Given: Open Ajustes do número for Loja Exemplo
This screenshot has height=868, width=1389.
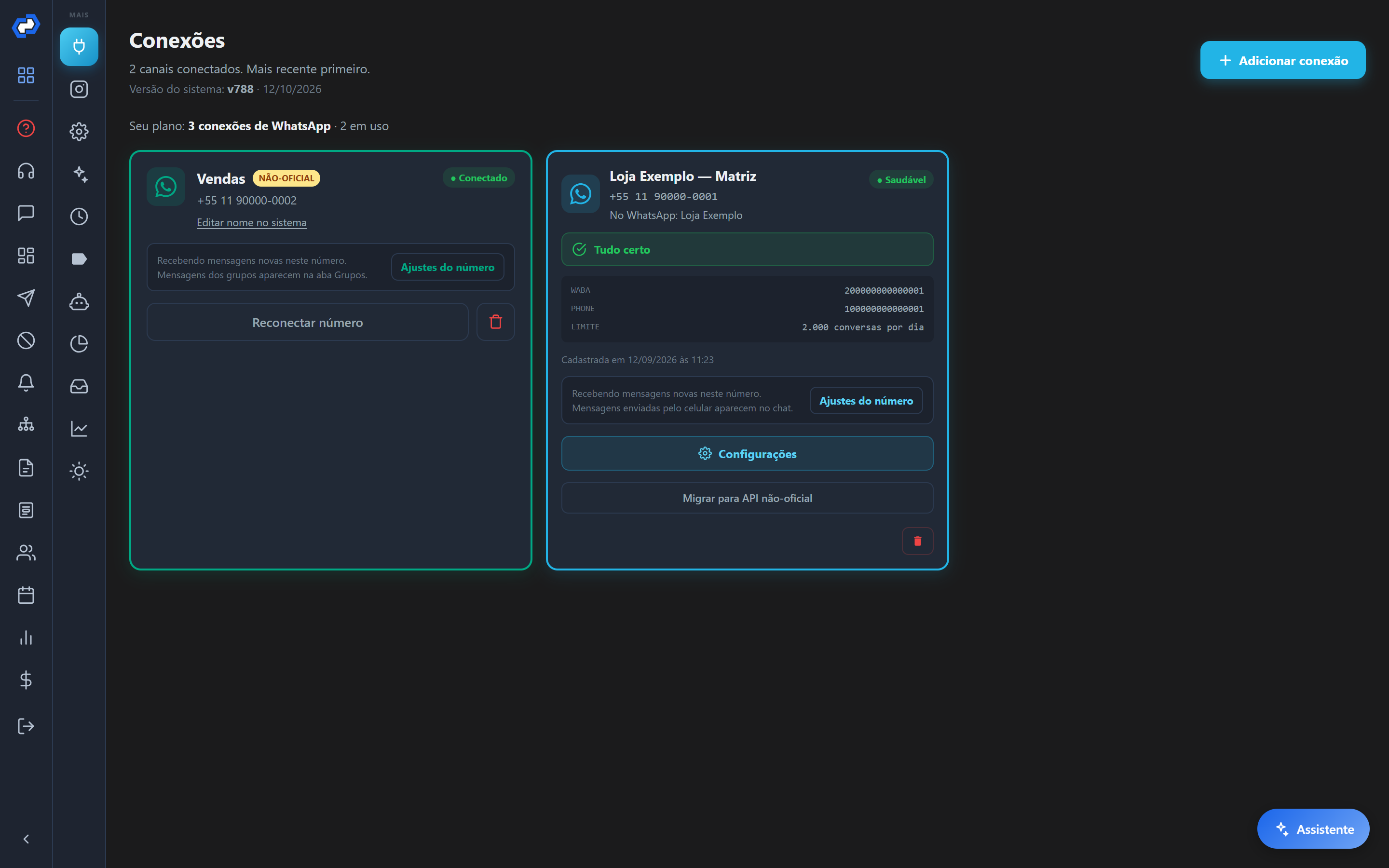Looking at the screenshot, I should [866, 401].
